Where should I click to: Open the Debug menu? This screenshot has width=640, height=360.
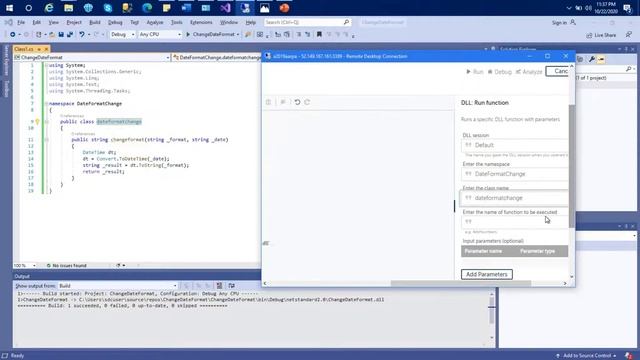[x=115, y=22]
